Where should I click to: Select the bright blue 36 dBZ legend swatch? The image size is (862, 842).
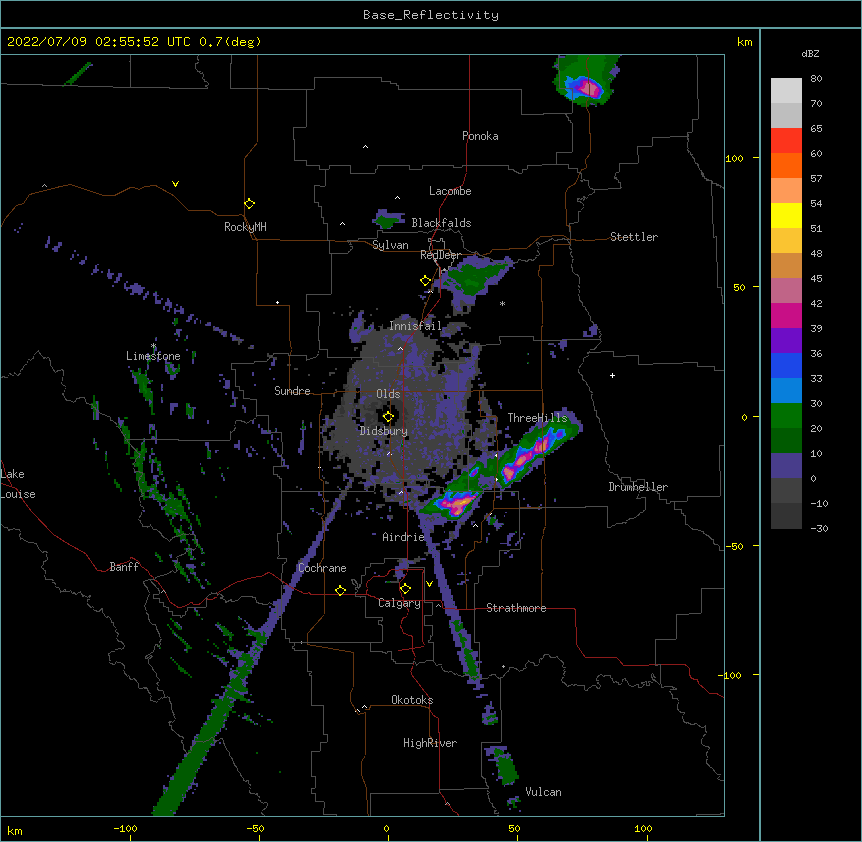[786, 365]
